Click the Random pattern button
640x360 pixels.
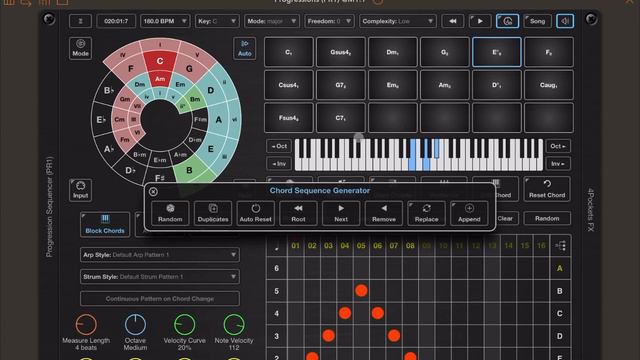(547, 219)
